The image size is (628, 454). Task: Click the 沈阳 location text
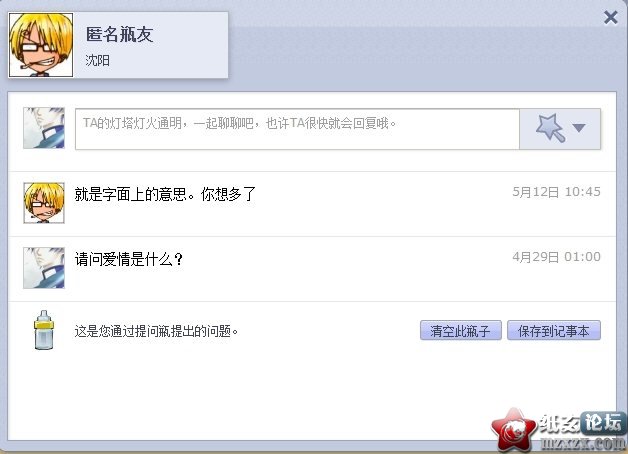click(97, 60)
